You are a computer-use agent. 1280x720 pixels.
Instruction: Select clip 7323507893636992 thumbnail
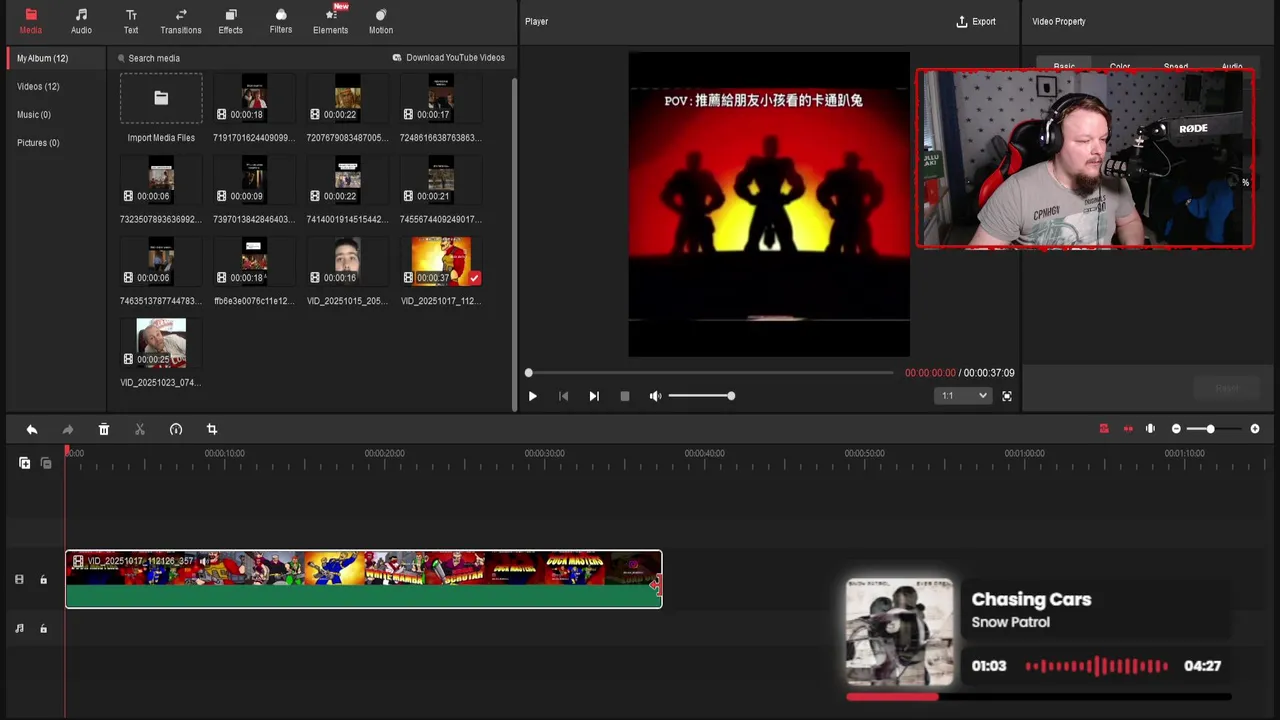point(161,180)
